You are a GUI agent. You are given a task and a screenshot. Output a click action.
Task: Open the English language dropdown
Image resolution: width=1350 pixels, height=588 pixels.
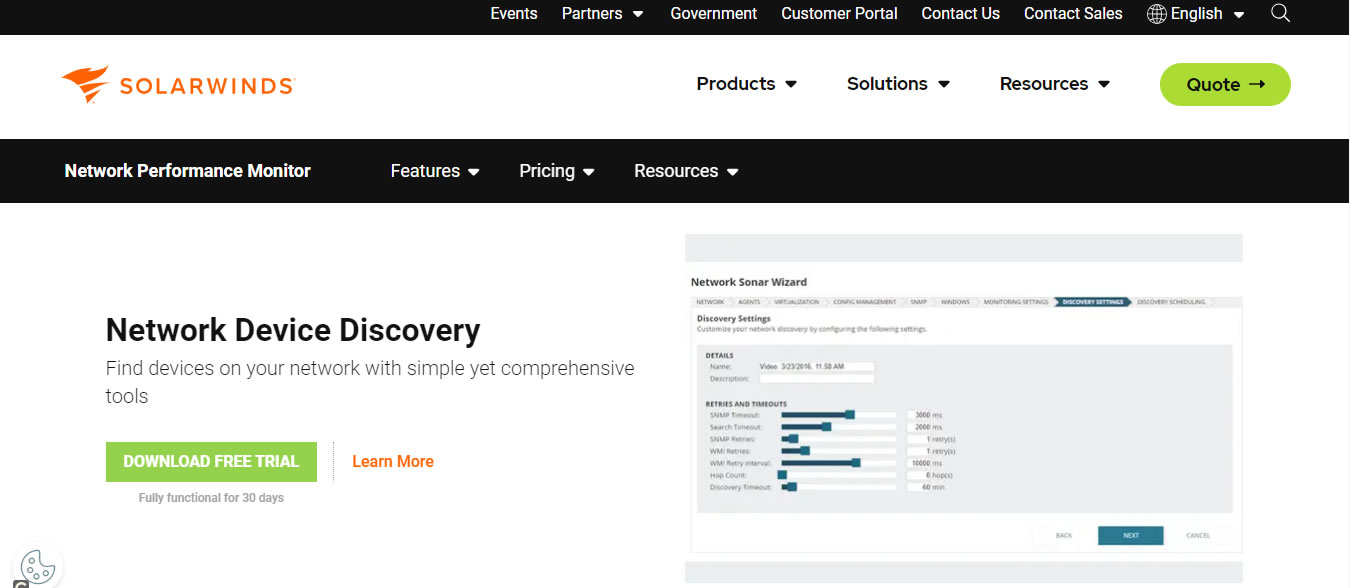pos(1196,13)
